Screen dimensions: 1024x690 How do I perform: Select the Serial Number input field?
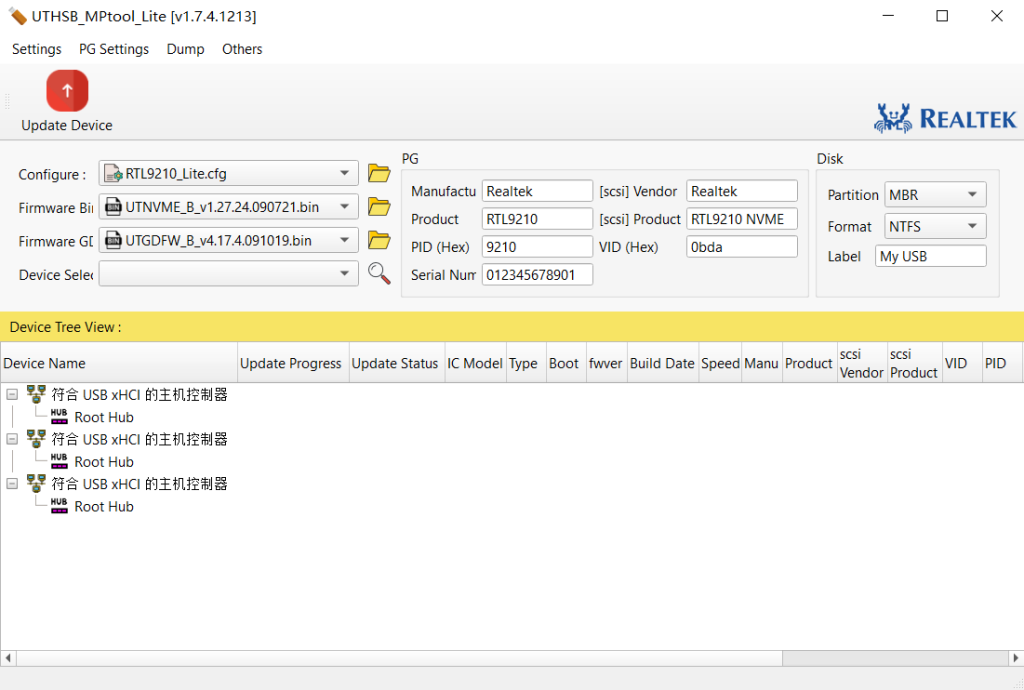pos(537,274)
